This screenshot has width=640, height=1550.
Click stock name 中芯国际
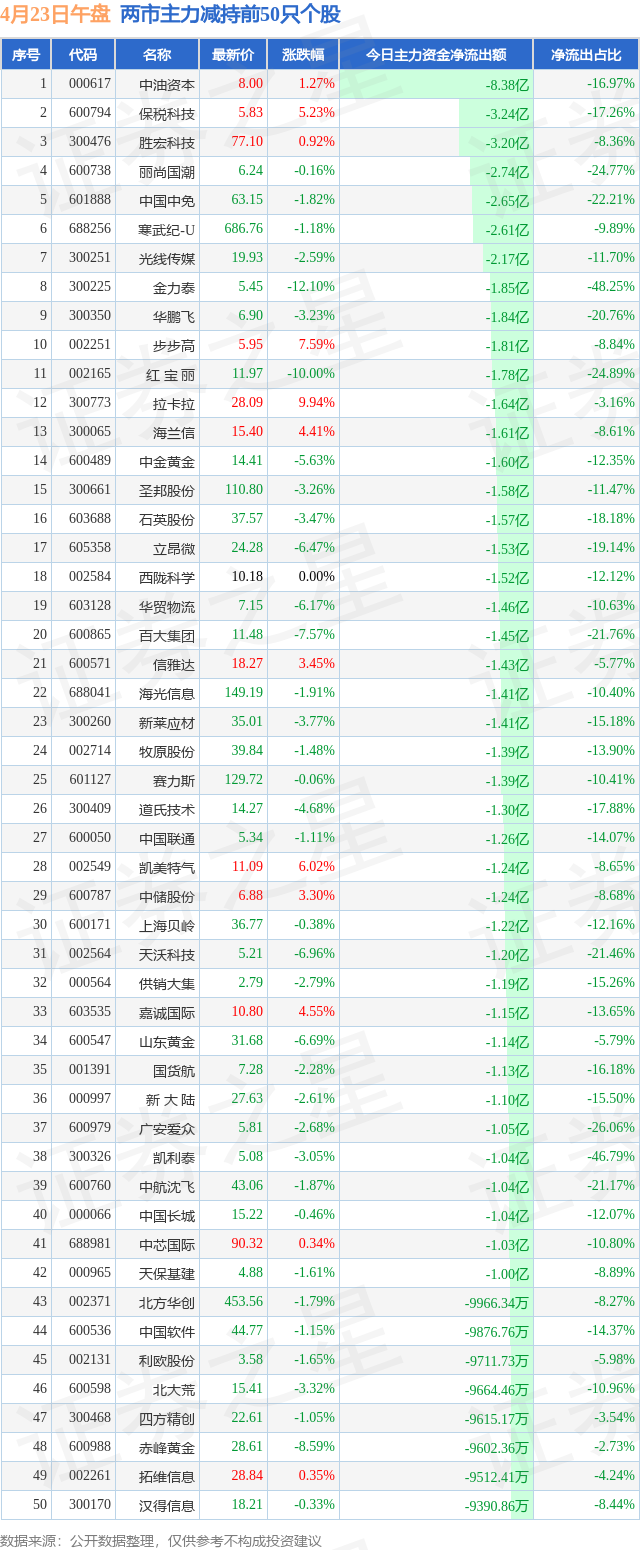tap(167, 1244)
